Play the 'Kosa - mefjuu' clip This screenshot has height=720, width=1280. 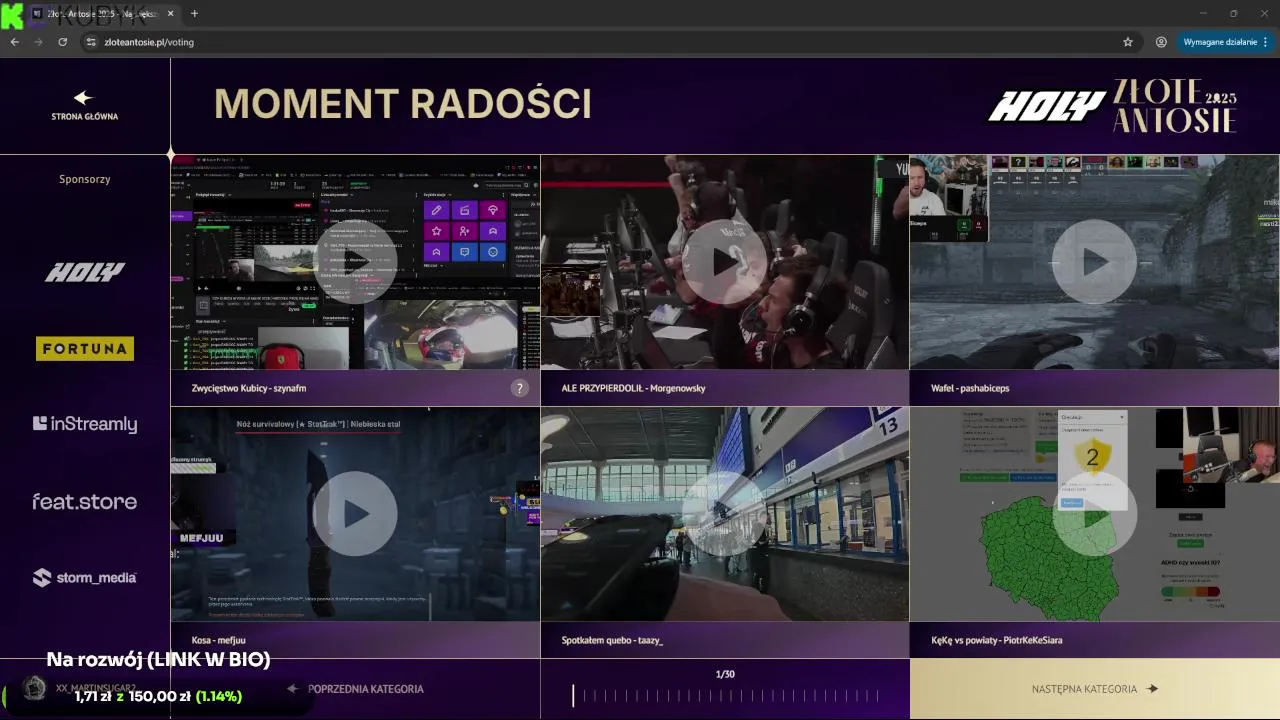click(355, 514)
